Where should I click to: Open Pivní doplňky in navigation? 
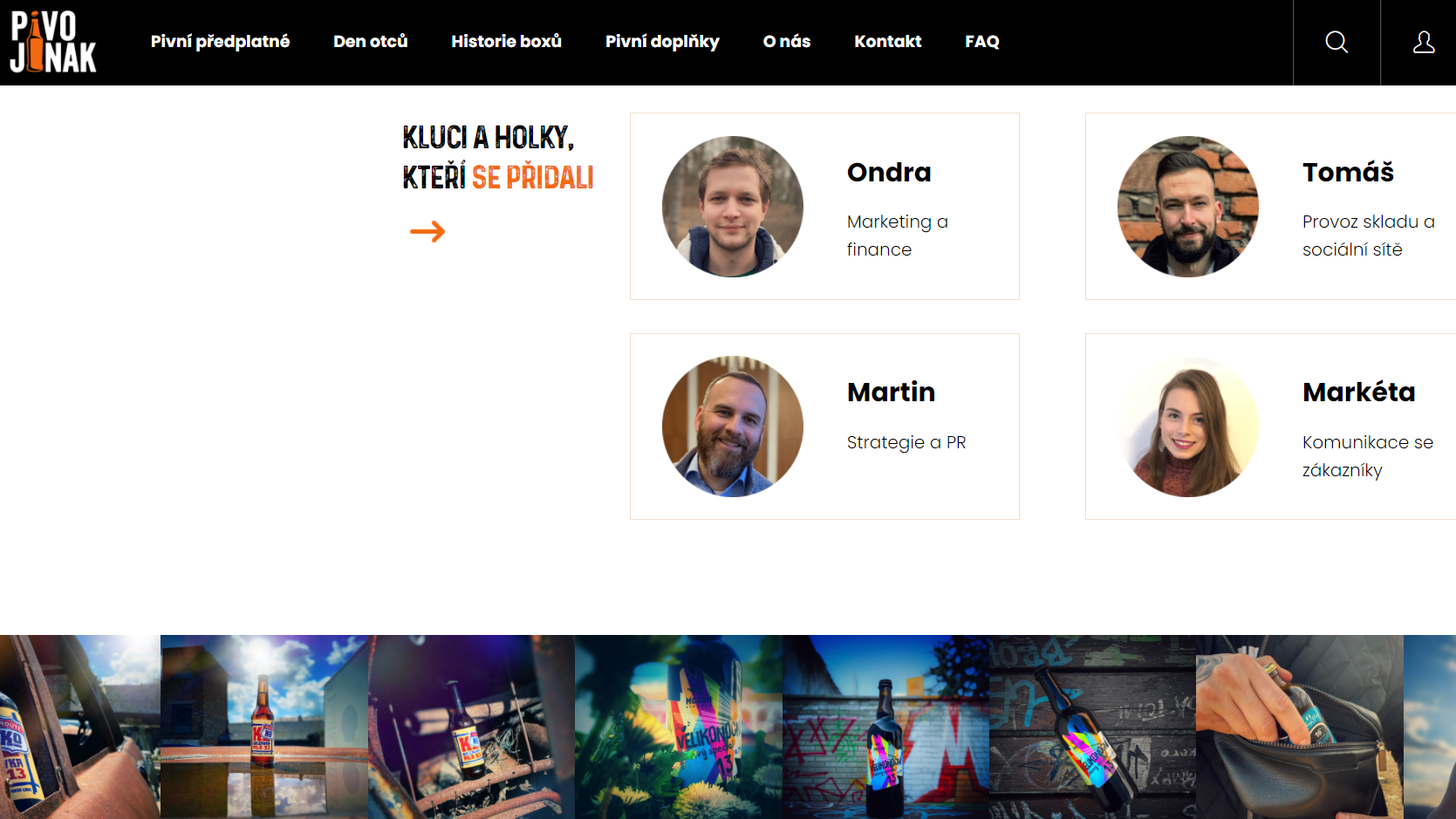coord(662,42)
